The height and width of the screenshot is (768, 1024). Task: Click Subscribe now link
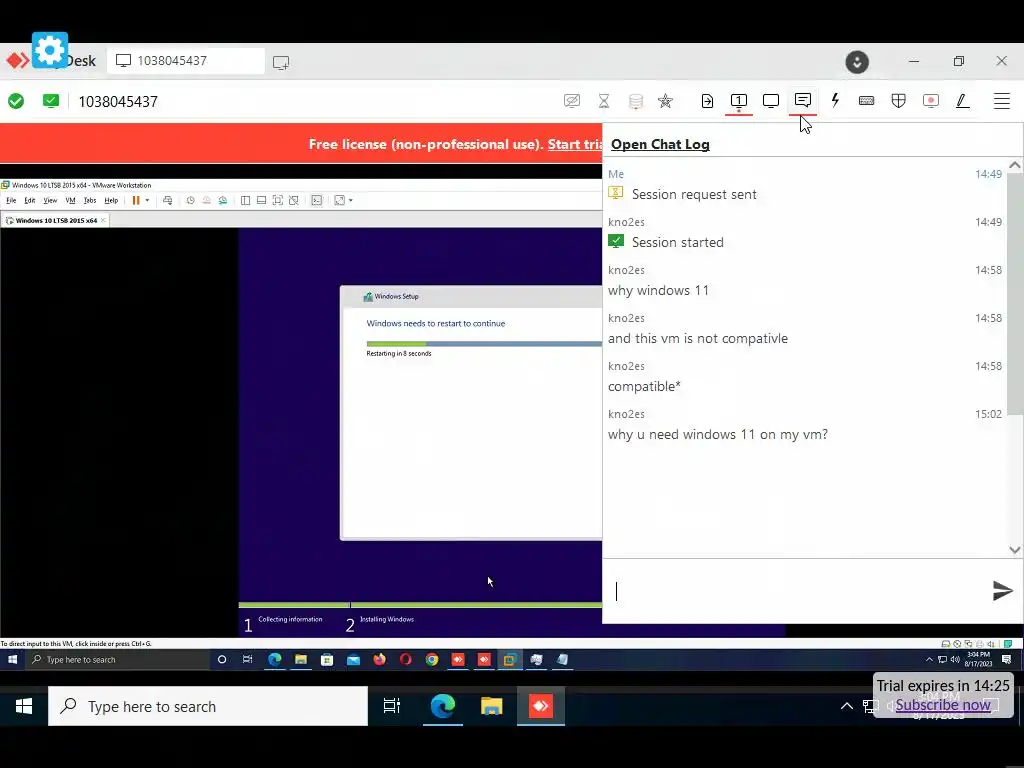[942, 705]
